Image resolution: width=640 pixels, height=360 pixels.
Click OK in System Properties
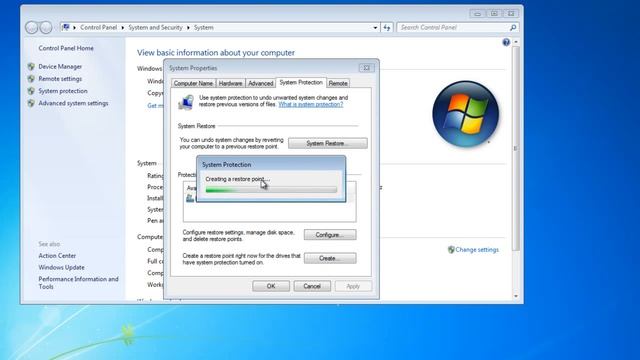271,286
